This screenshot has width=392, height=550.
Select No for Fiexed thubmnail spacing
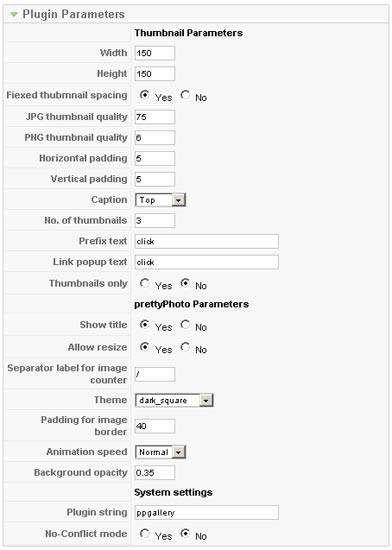coord(185,95)
